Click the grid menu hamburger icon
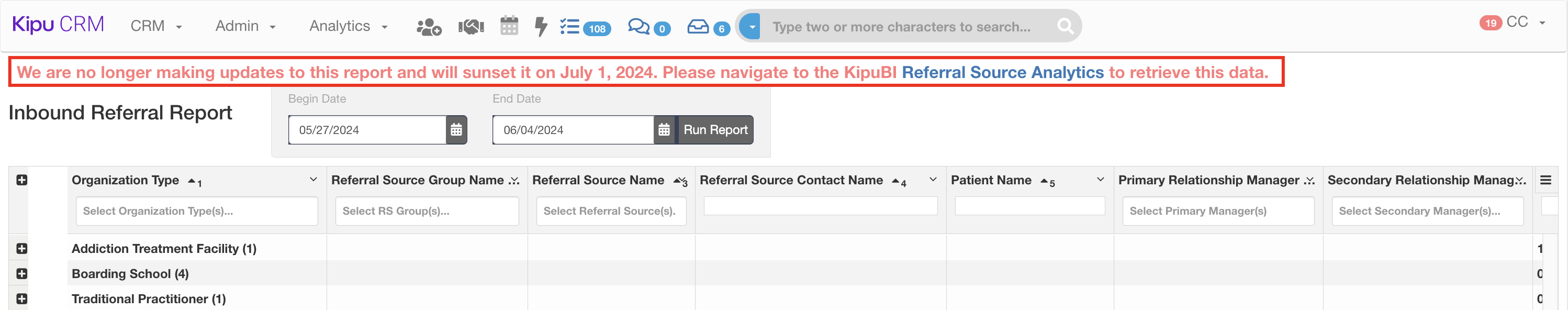Screen dimensions: 1568x310 tap(1545, 180)
